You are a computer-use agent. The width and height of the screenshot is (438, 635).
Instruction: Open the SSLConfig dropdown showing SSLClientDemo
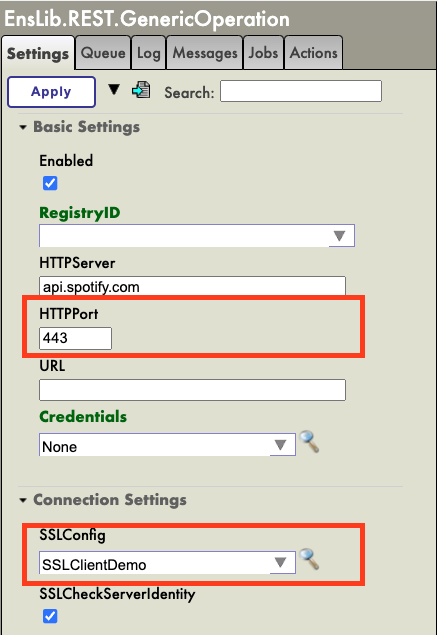click(x=167, y=563)
